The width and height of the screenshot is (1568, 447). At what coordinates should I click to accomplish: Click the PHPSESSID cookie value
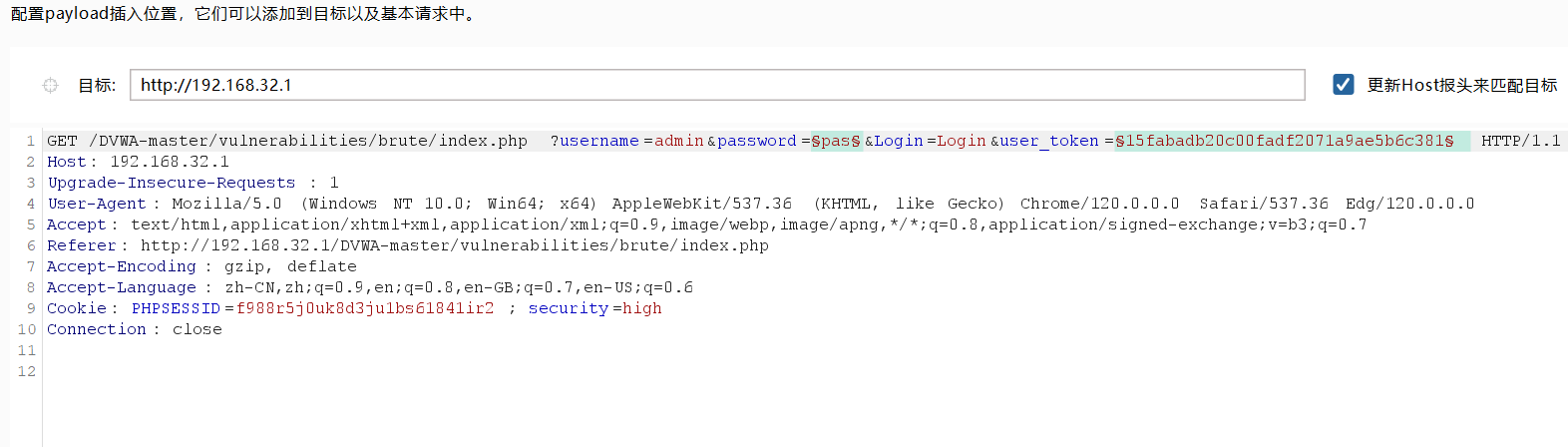[364, 308]
